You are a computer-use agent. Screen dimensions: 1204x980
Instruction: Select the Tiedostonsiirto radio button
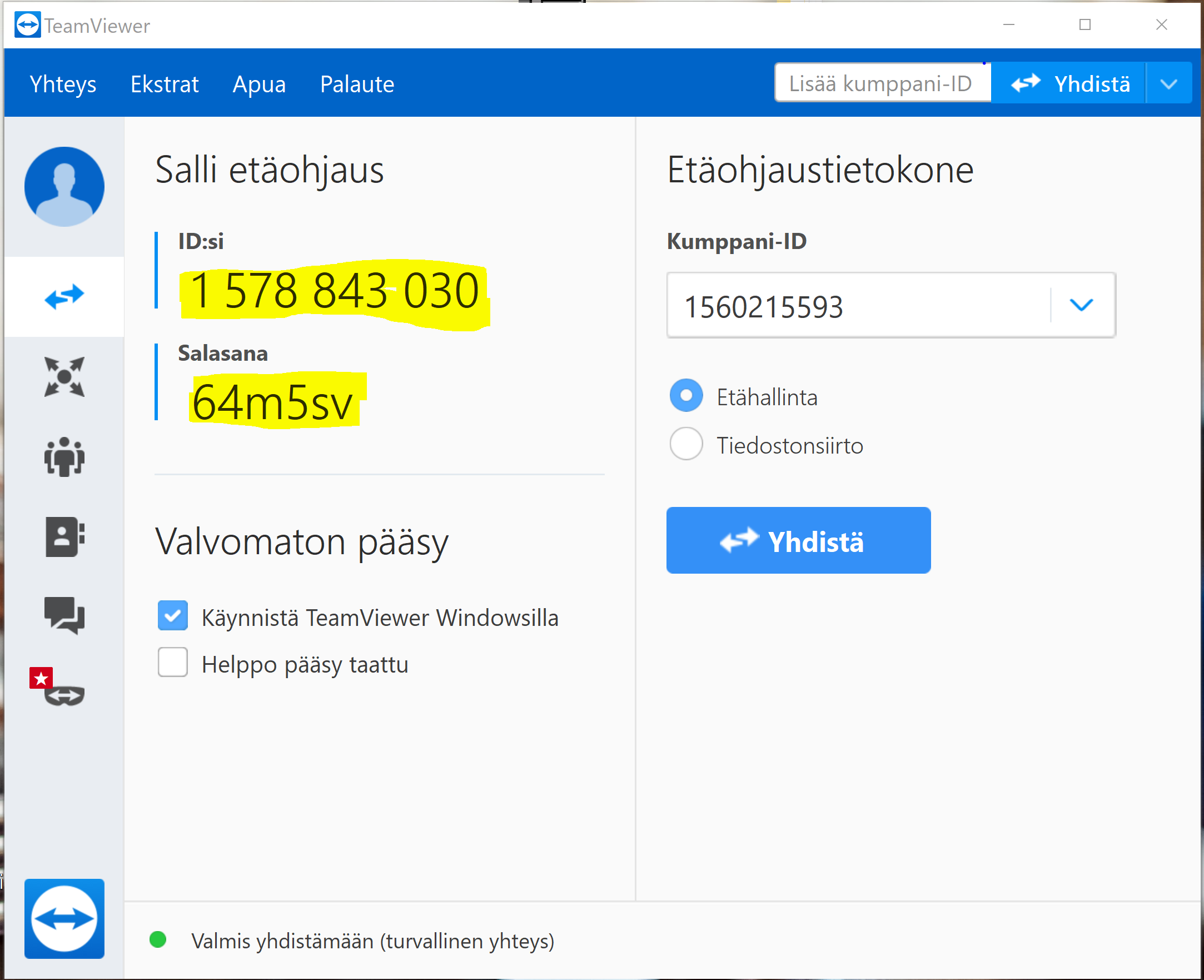(686, 444)
